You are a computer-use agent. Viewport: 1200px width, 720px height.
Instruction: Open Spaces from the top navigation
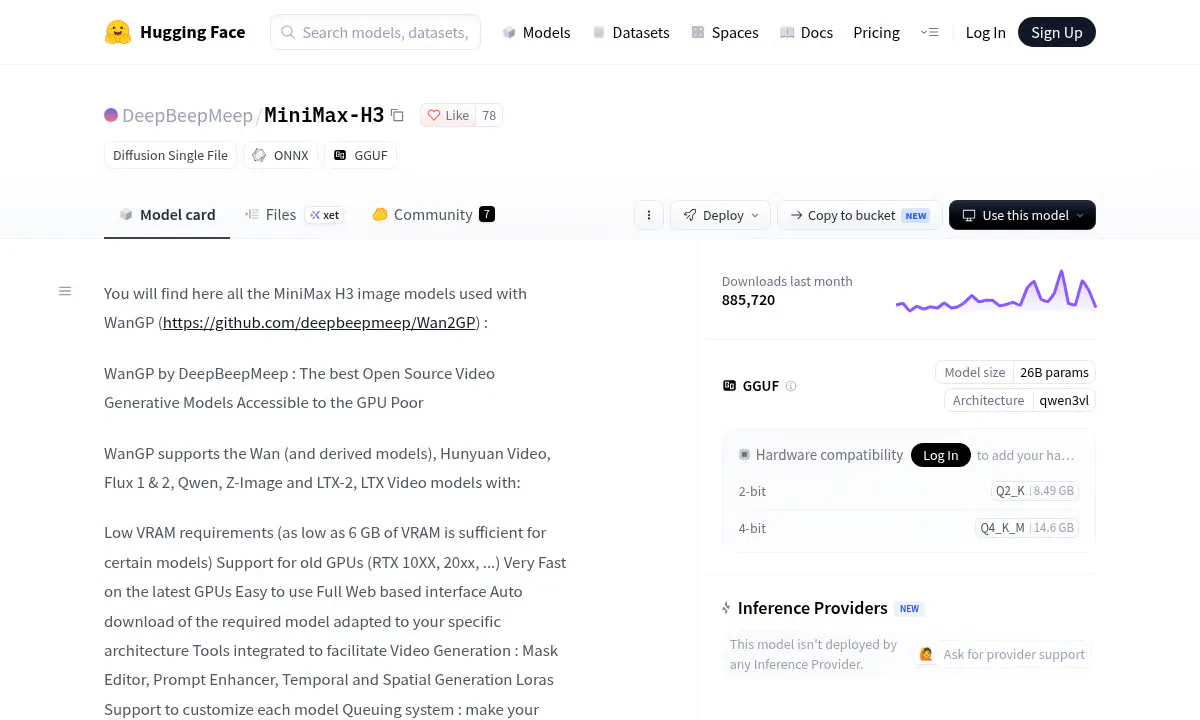[x=724, y=32]
